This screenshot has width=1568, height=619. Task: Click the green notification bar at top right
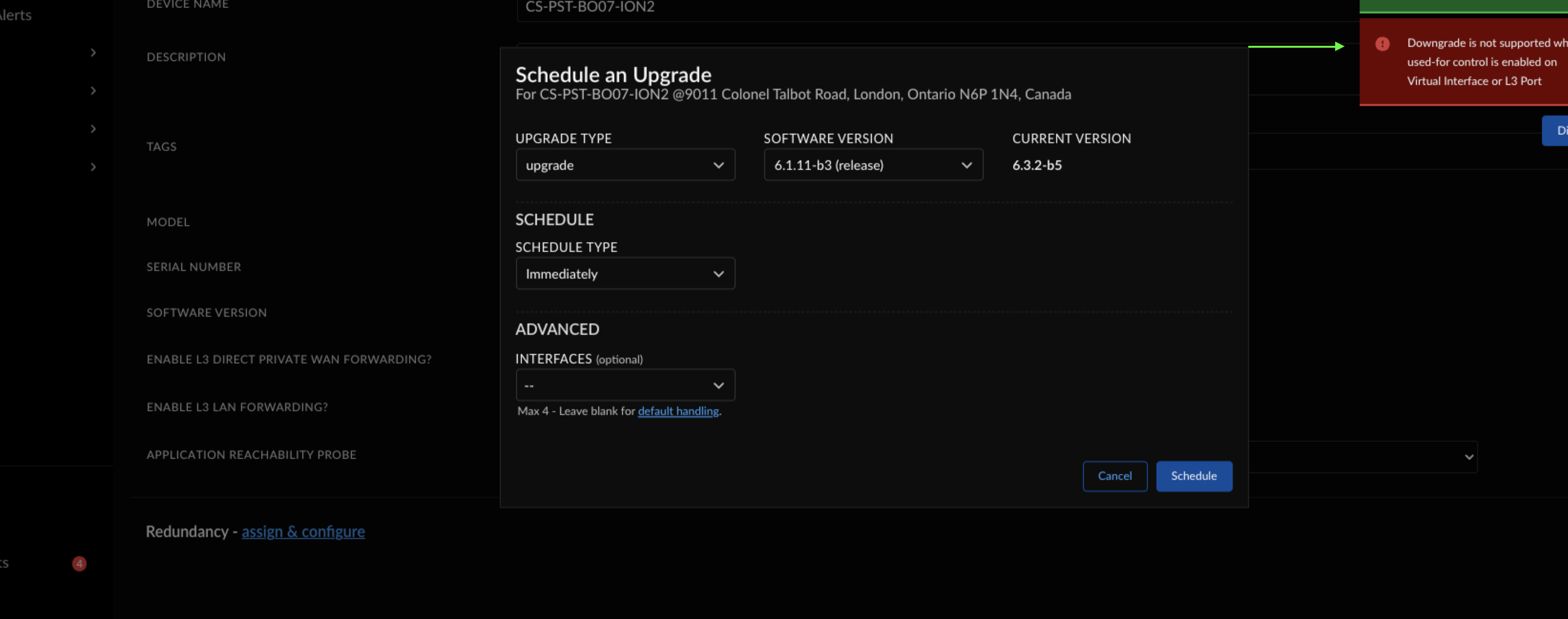[x=1463, y=6]
